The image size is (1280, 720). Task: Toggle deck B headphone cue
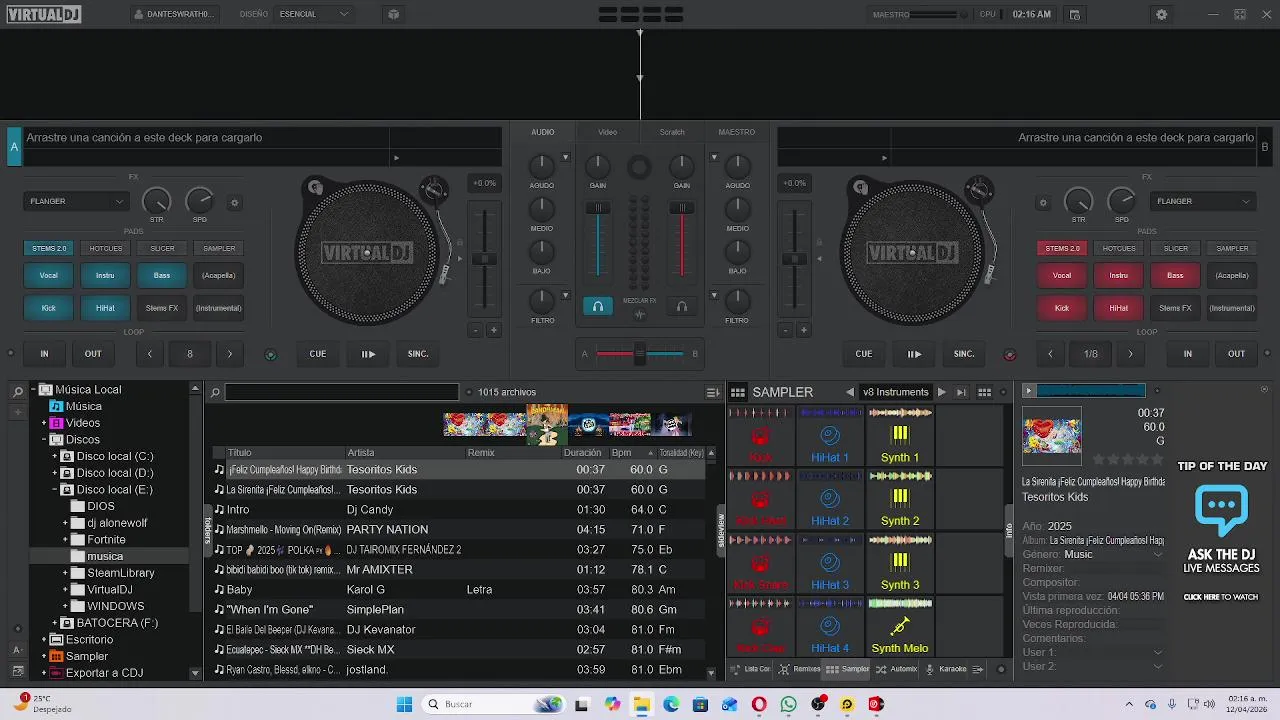682,307
